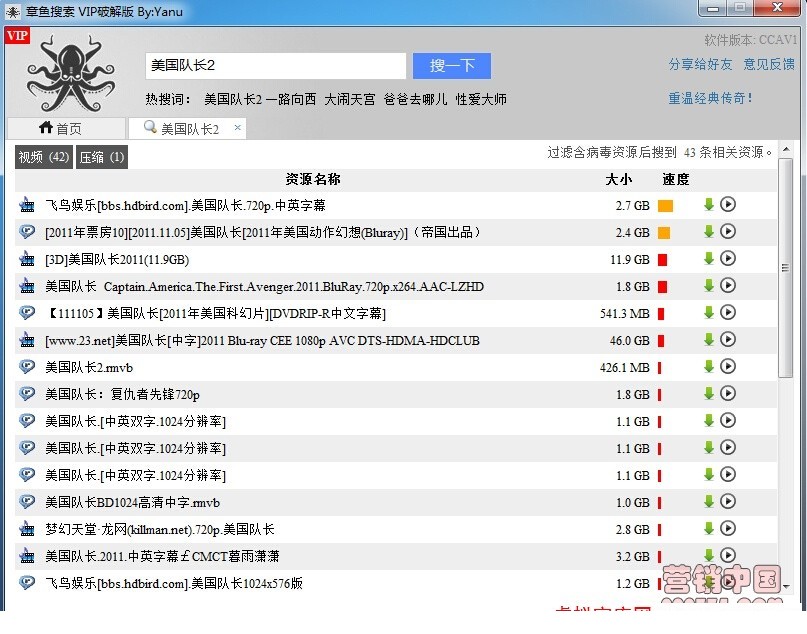
Task: Play 飞鸟娱乐 美国队长.720p.中英字幕
Action: 728,204
